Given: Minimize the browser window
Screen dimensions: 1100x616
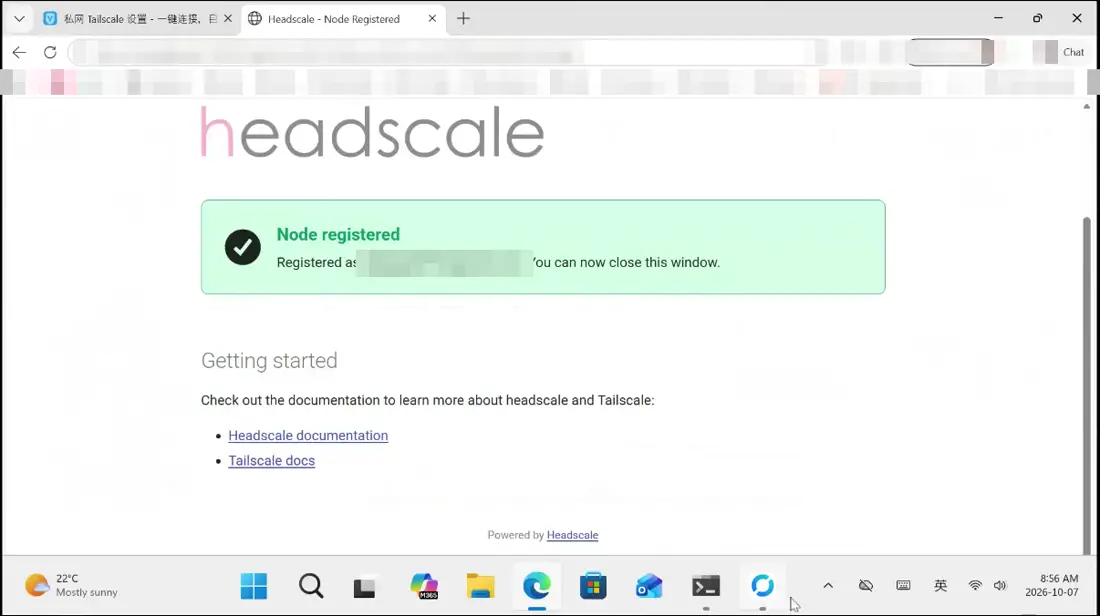Looking at the screenshot, I should tap(998, 18).
